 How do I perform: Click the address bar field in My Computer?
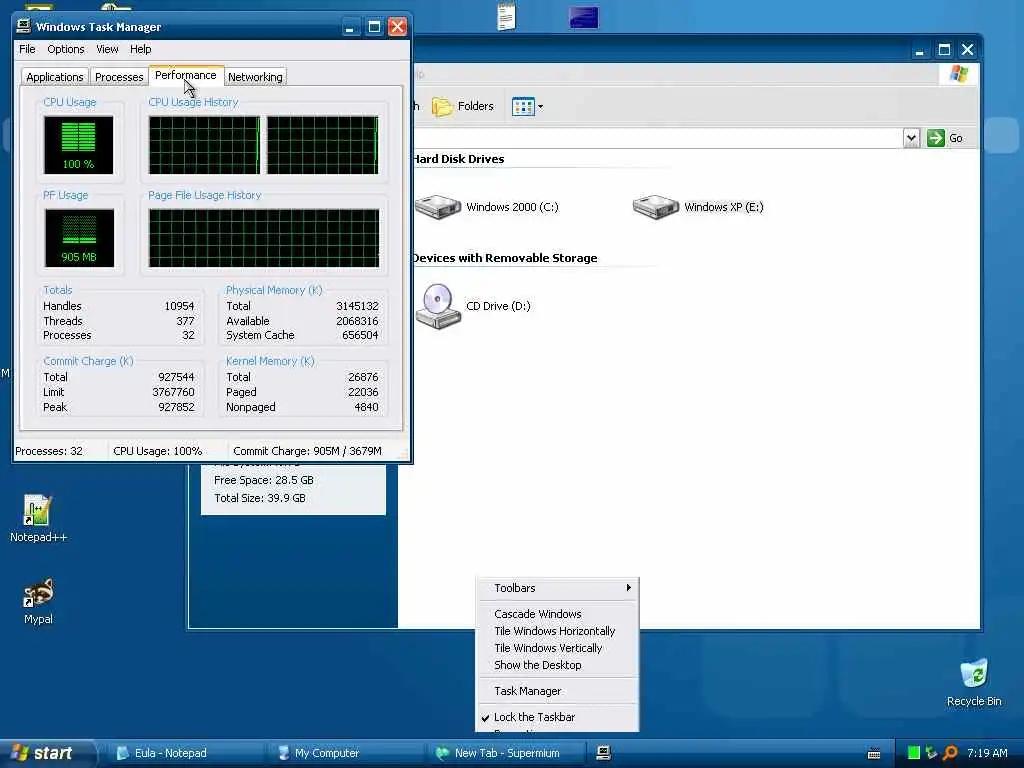658,138
